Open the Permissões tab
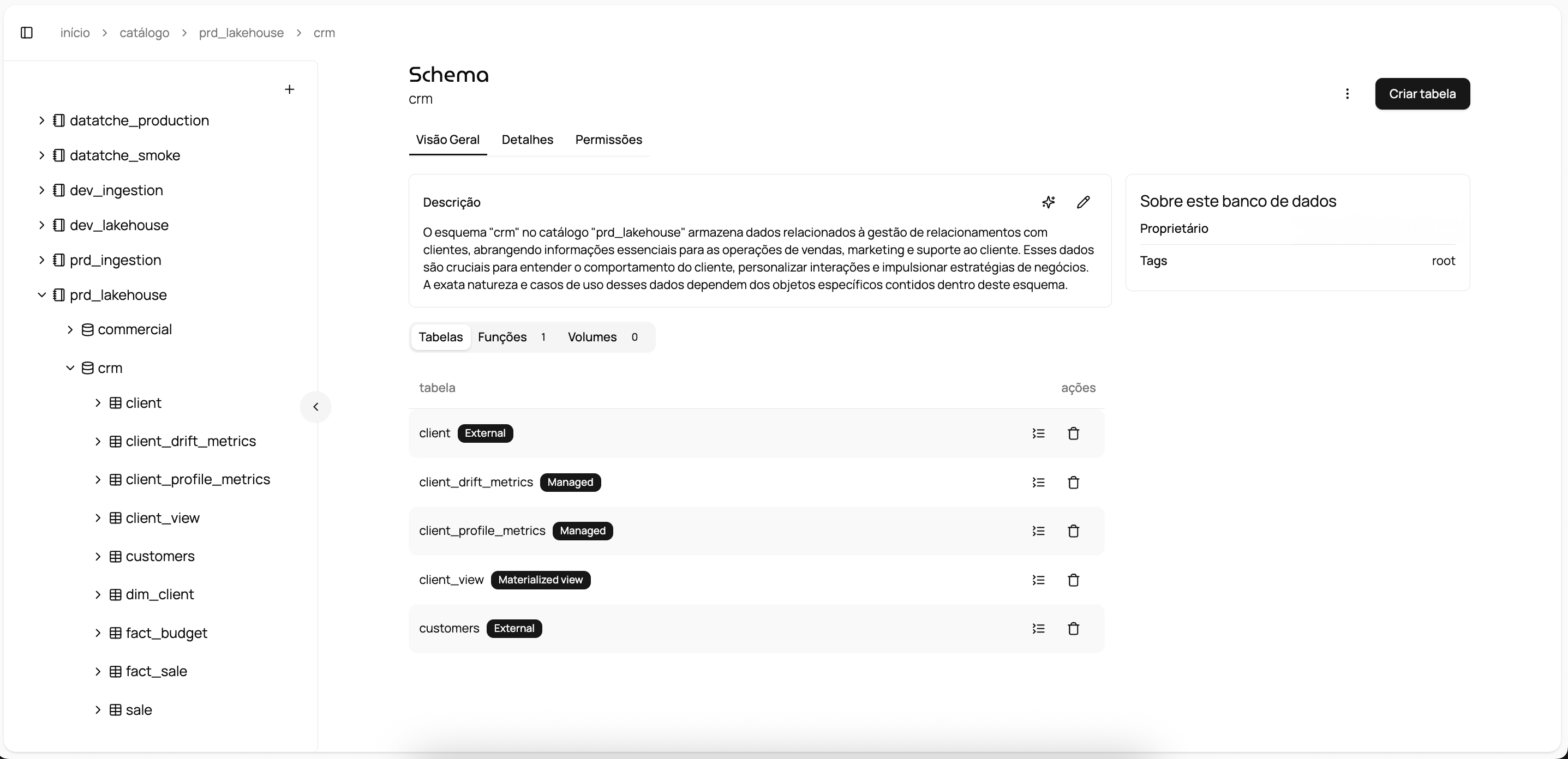 [608, 139]
